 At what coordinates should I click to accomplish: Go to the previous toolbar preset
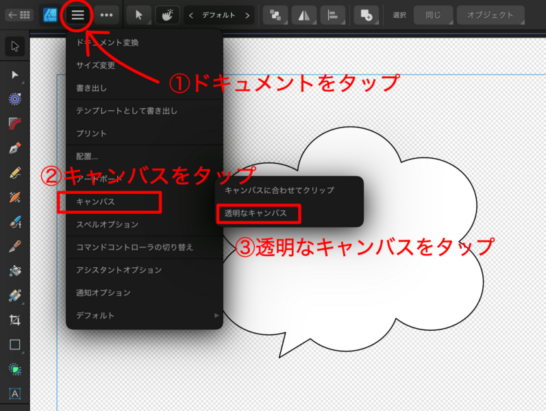click(191, 15)
